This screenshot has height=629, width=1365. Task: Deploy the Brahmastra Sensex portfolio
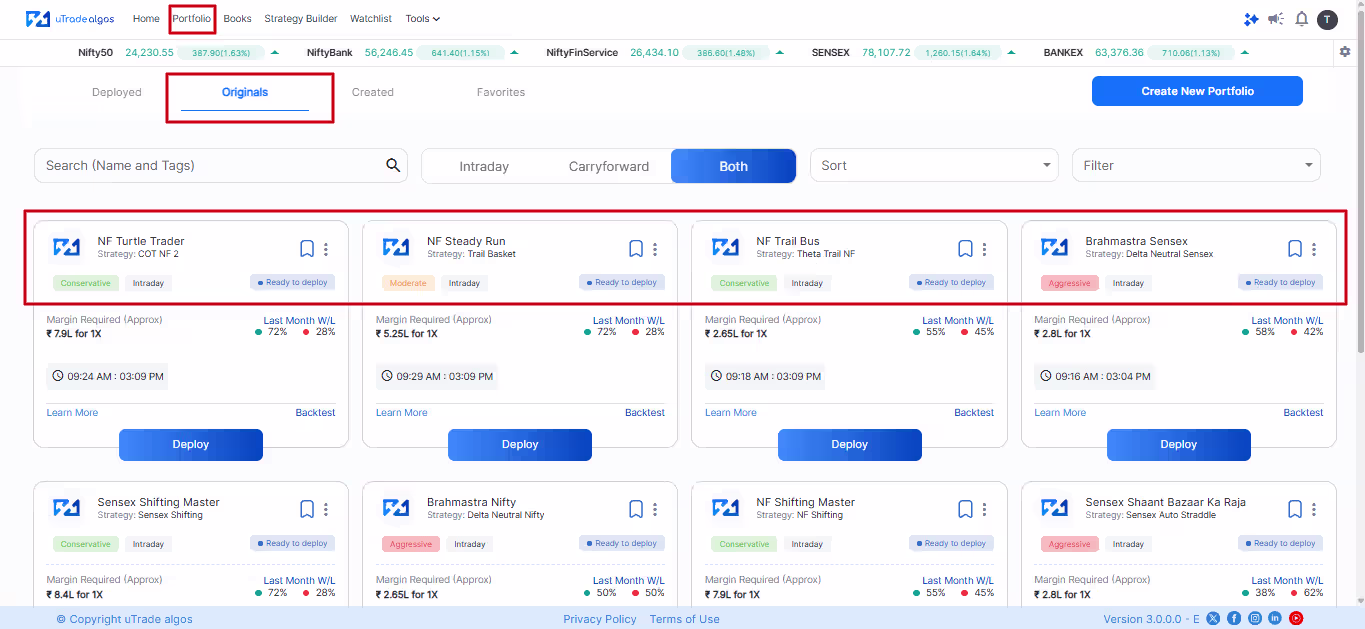pos(1179,445)
